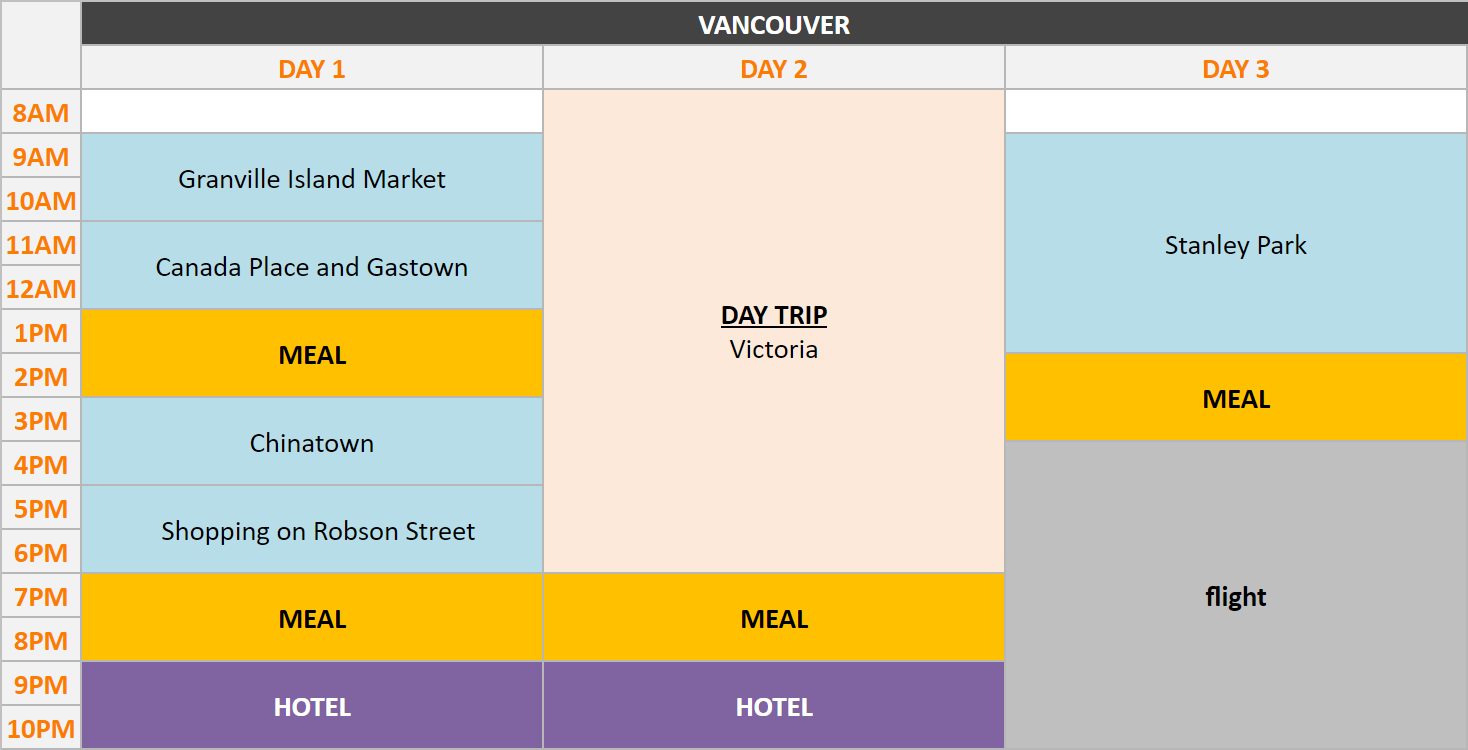
Task: Select Day 1 HOTEL purple cell
Action: point(312,706)
